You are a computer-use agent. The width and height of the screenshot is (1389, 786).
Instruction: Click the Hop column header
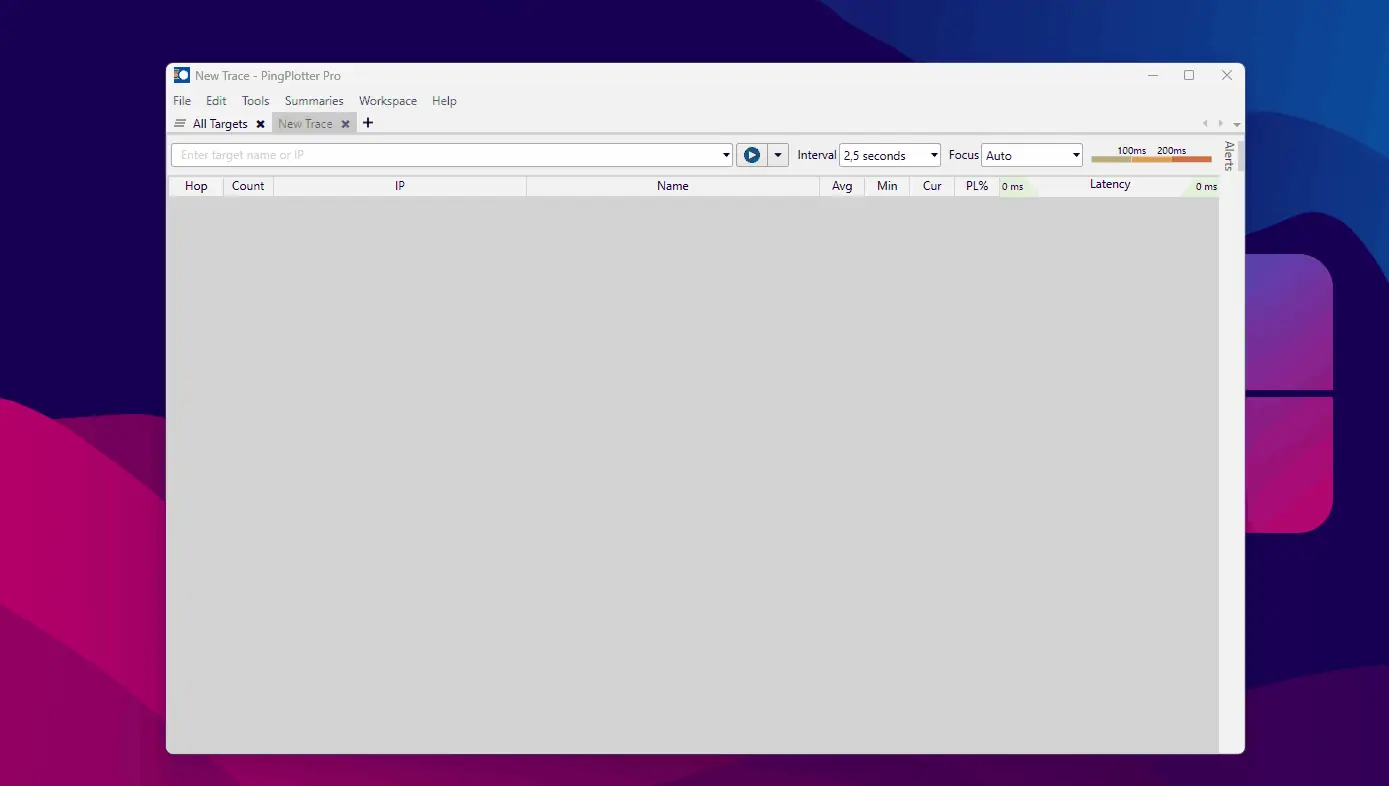(196, 186)
